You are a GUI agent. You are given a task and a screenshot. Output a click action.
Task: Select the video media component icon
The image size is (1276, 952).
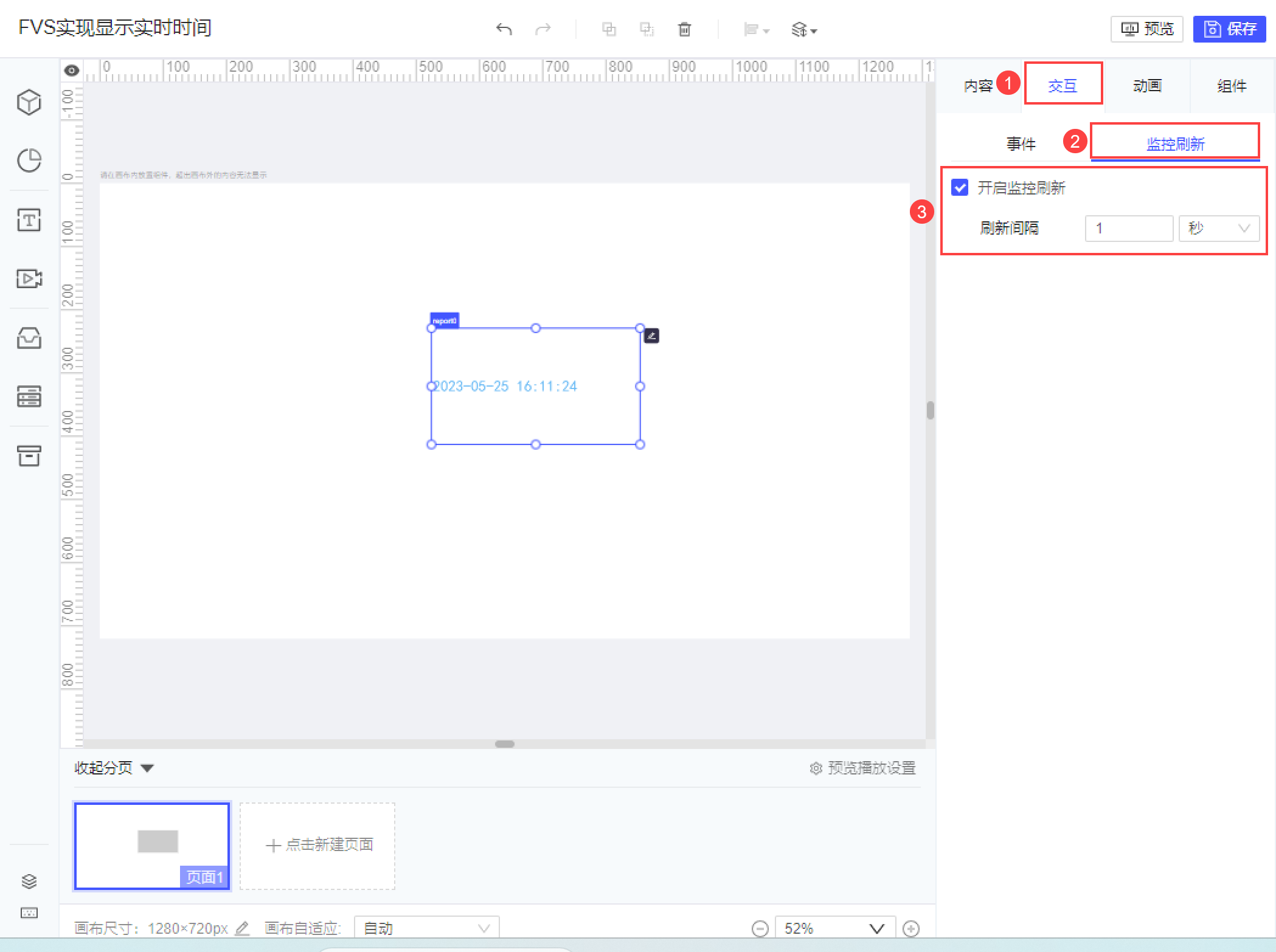pos(29,278)
